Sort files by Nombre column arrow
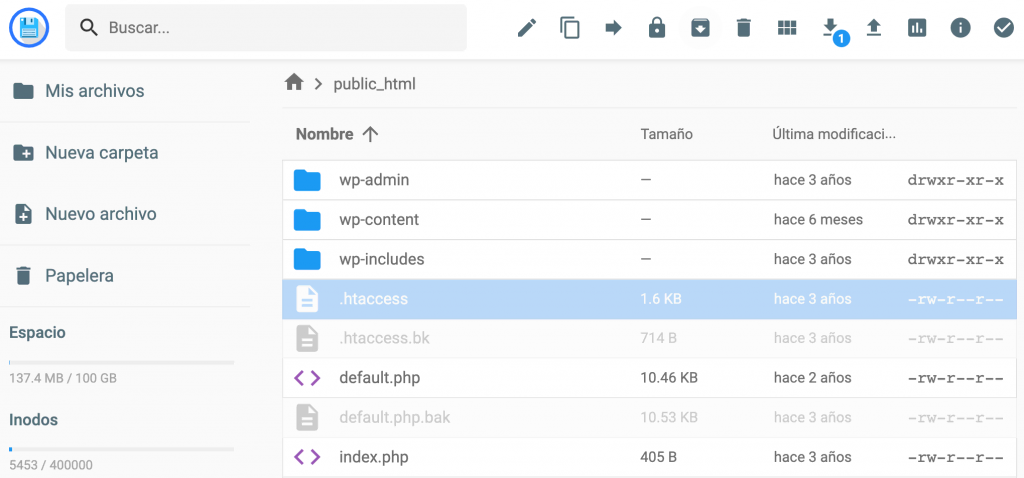 click(x=370, y=134)
